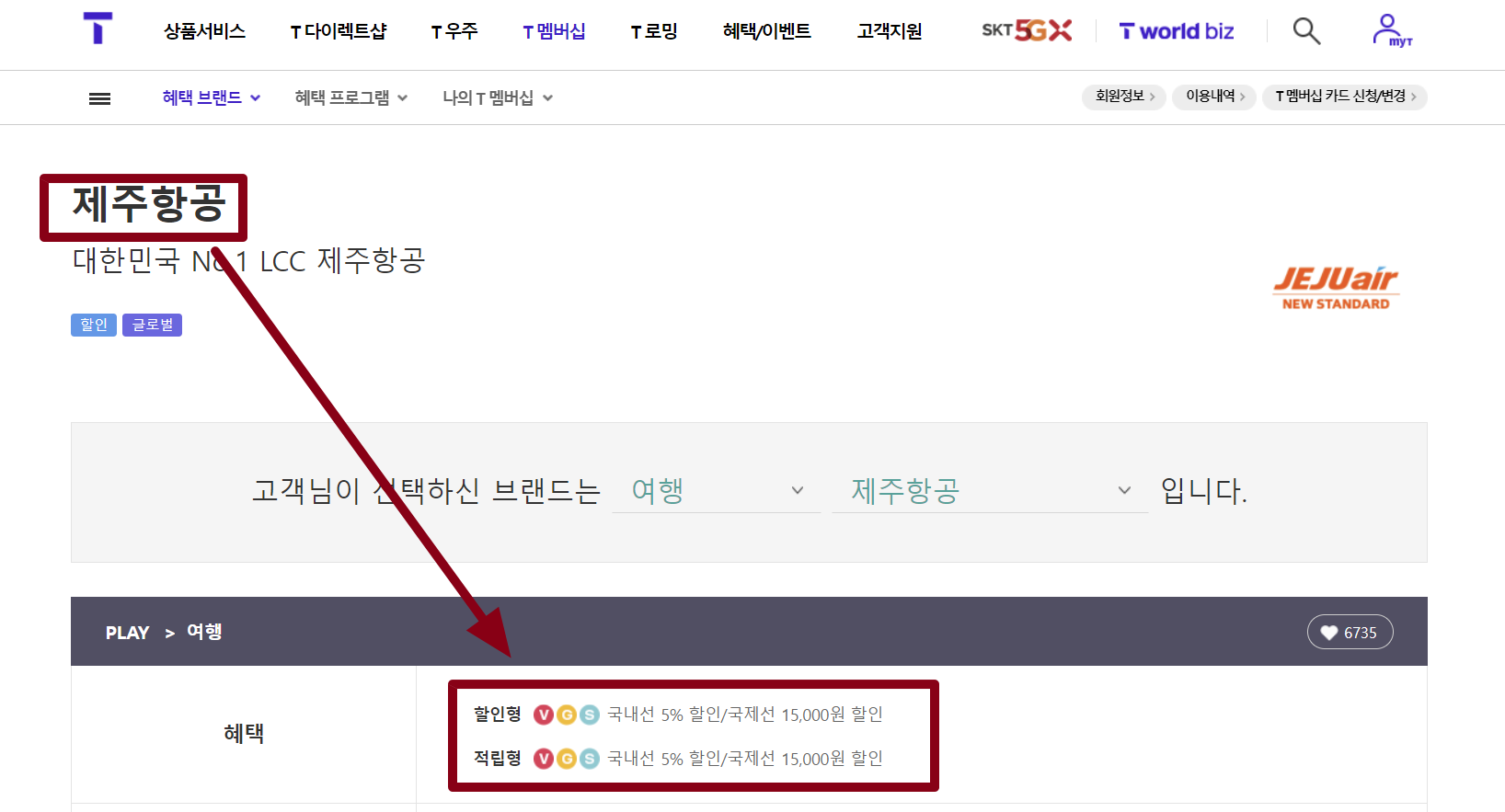Expand the 나의 T 멤버십 dropdown menu
The height and width of the screenshot is (812, 1505).
498,97
